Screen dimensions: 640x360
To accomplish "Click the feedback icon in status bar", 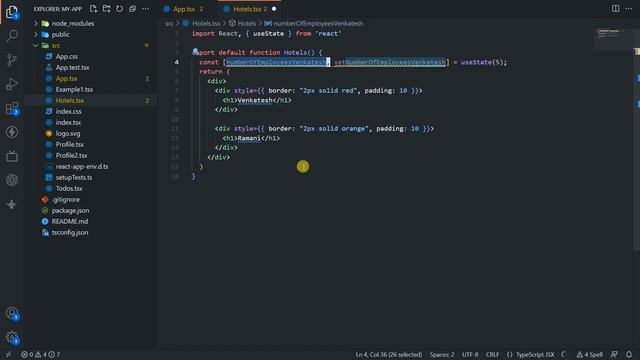I will [x=614, y=354].
